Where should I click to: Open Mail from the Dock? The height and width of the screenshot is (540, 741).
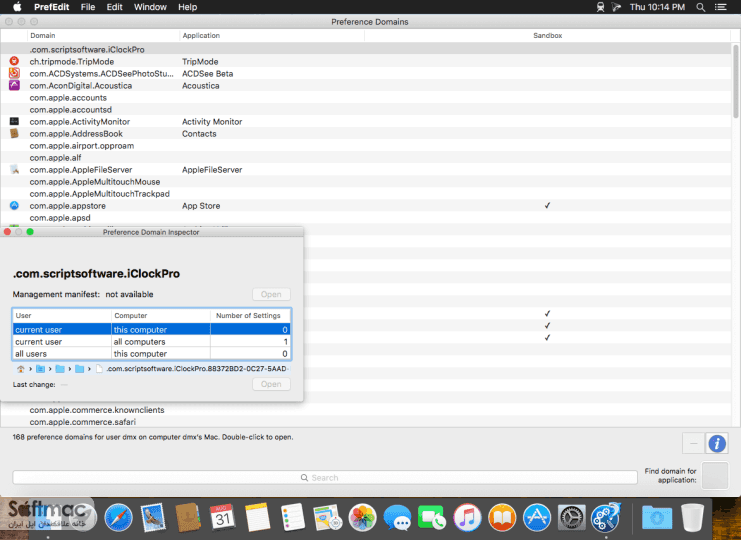click(153, 518)
